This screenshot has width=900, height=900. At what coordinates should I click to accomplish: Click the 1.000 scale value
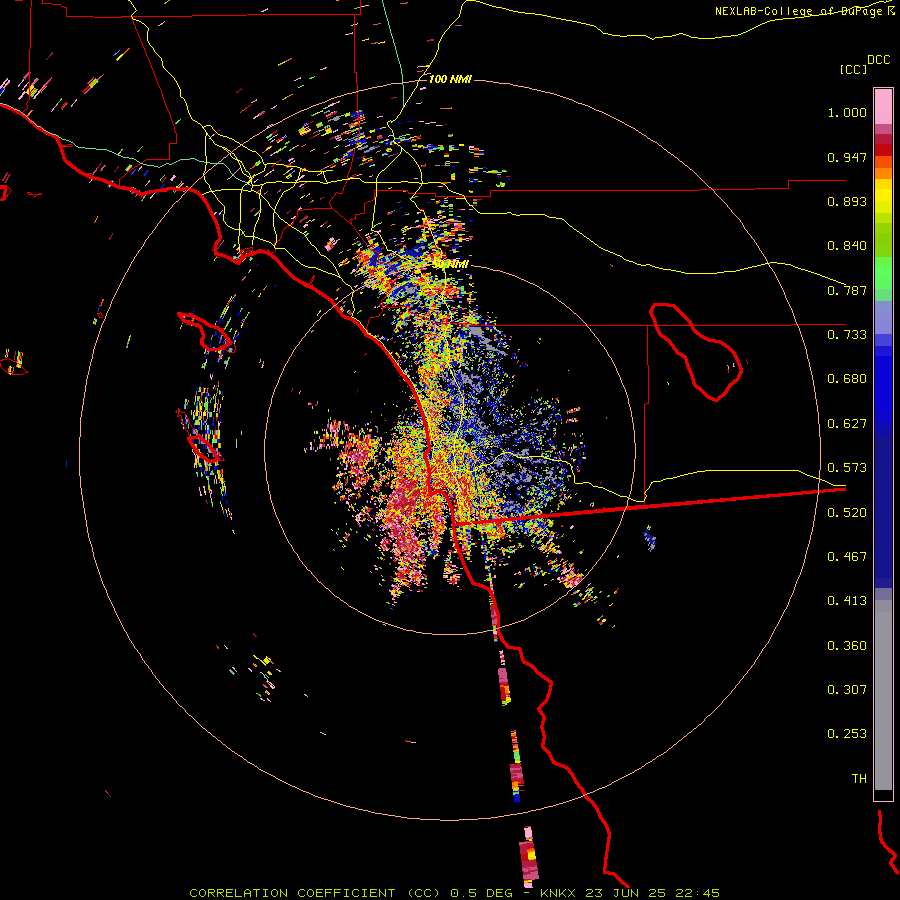click(847, 112)
